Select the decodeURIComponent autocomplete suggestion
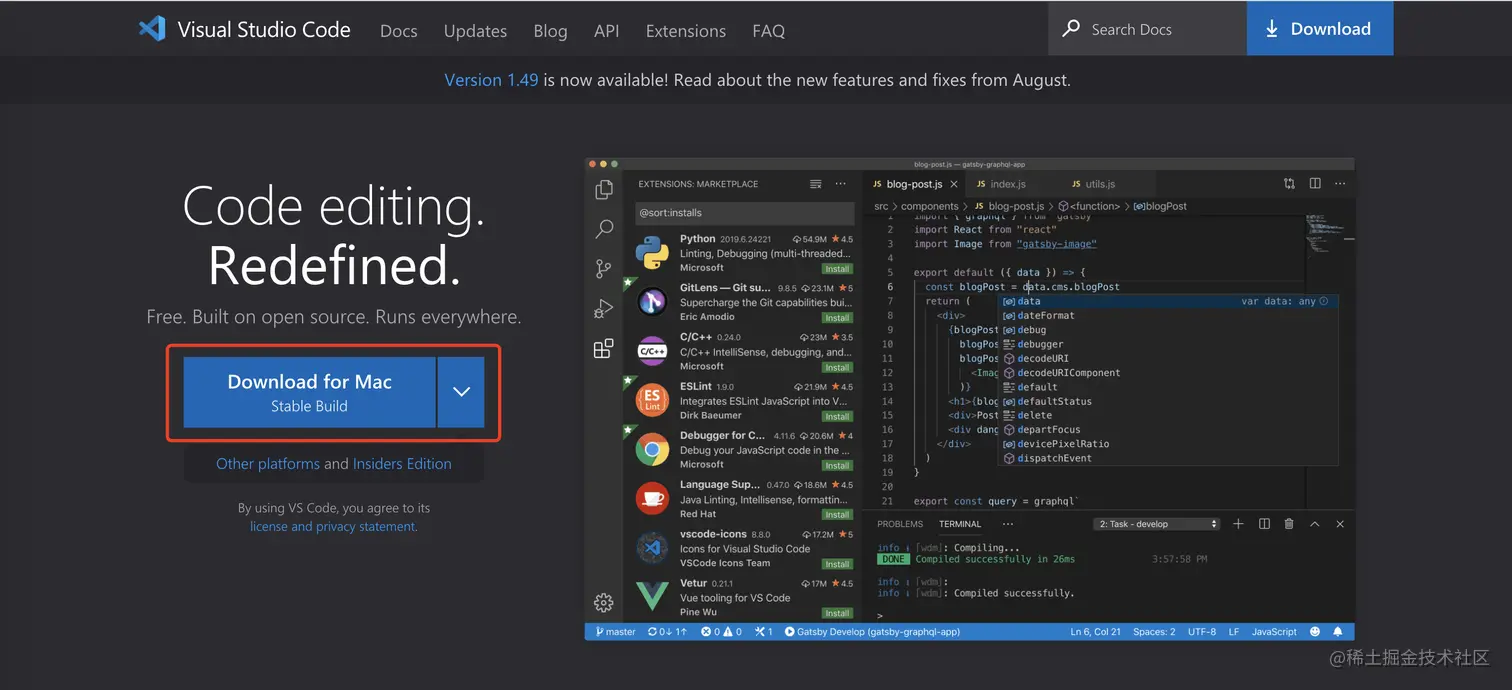Image resolution: width=1512 pixels, height=690 pixels. (x=1168, y=372)
